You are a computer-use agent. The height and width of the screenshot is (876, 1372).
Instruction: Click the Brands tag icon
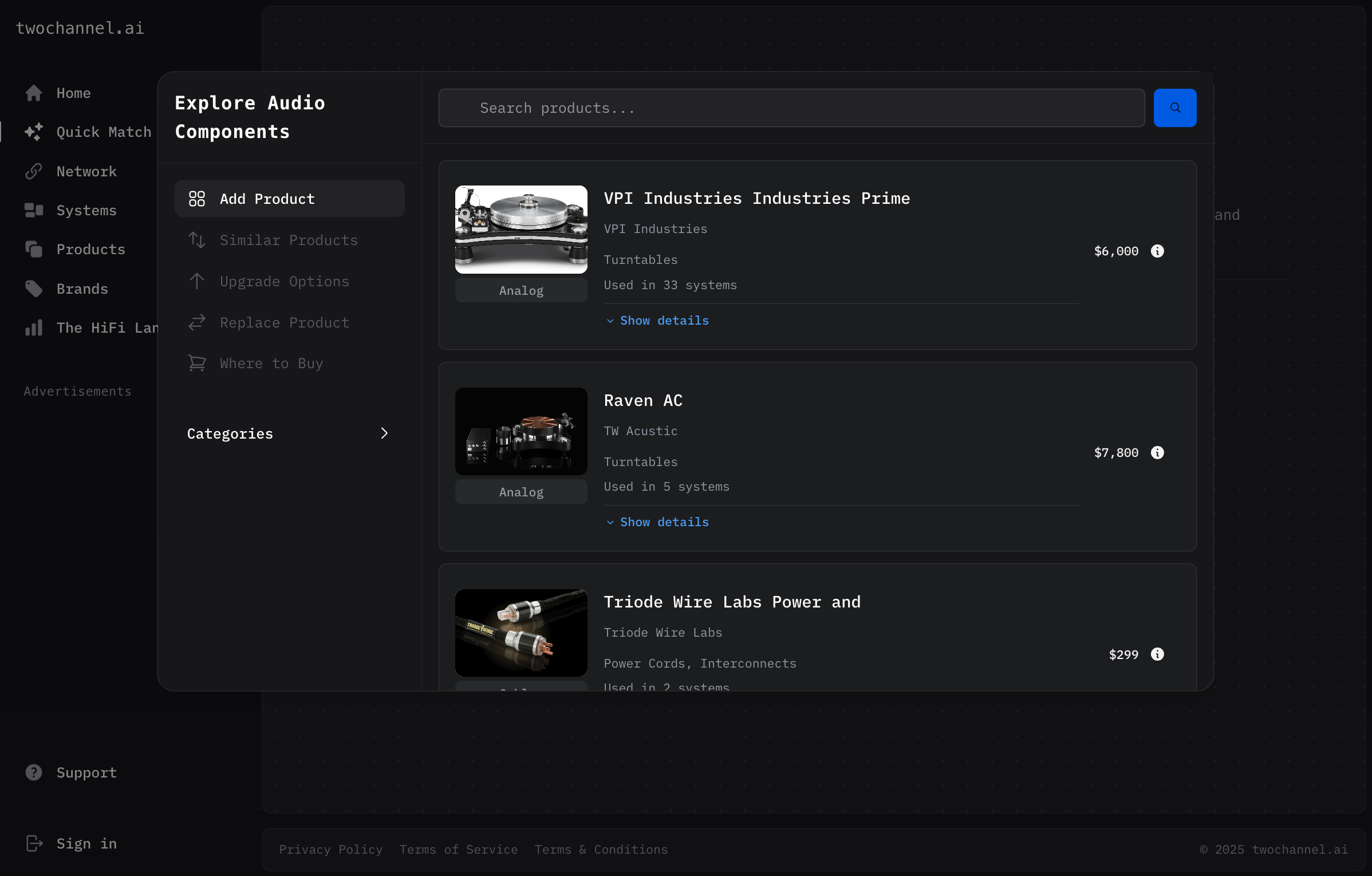click(34, 289)
